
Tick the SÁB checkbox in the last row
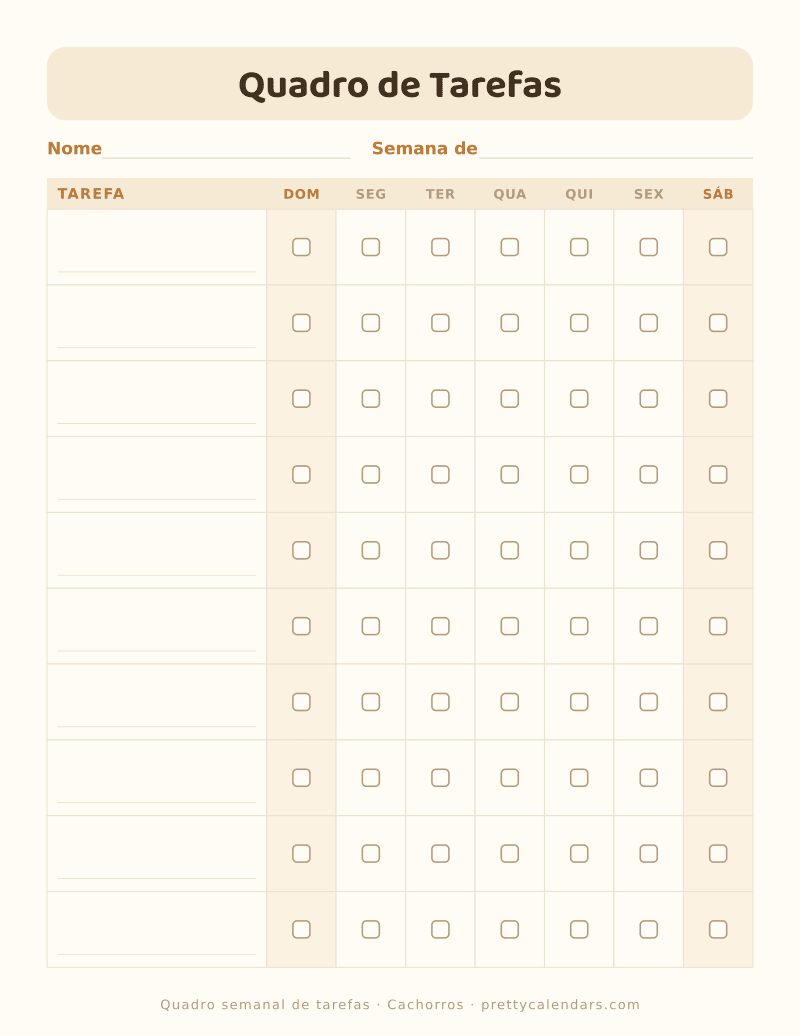coord(718,929)
